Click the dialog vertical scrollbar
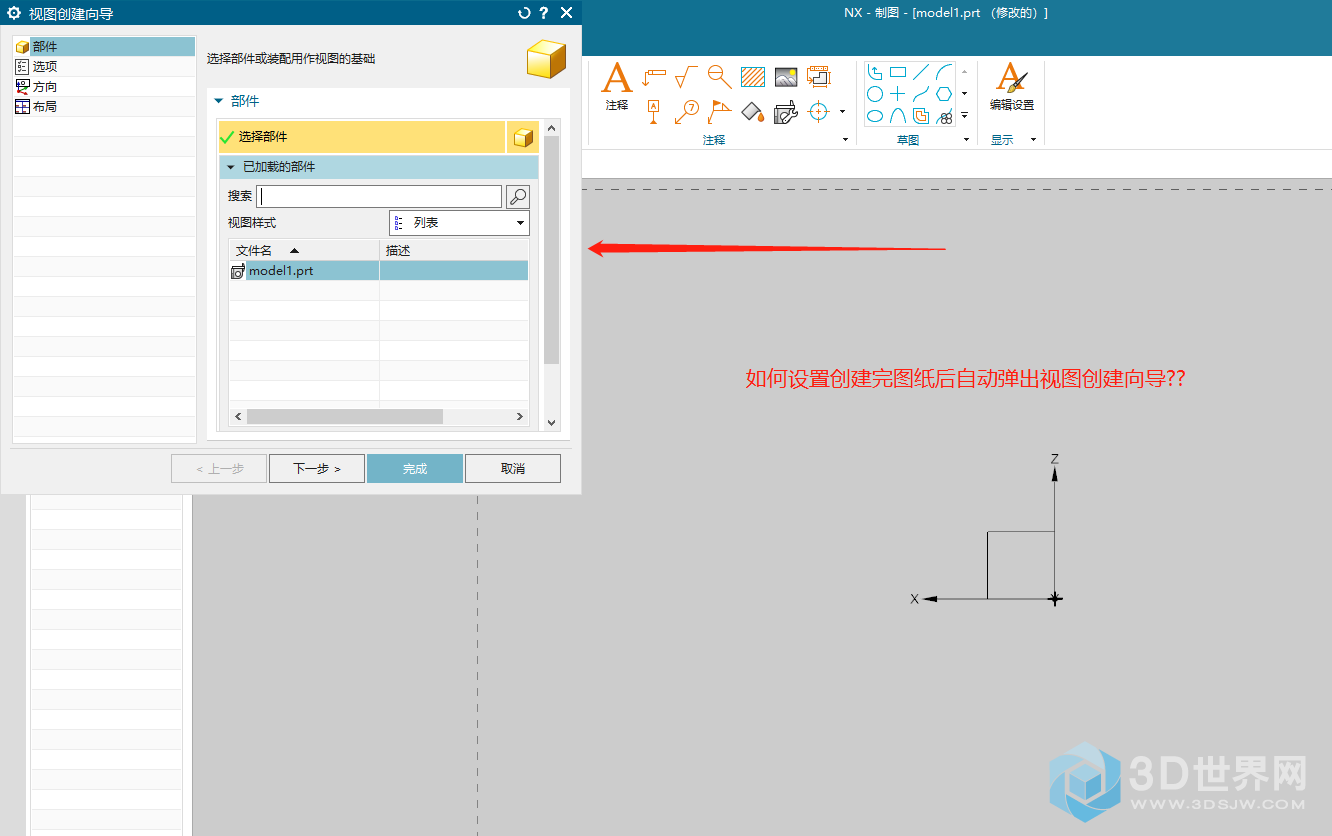This screenshot has height=836, width=1332. click(552, 250)
